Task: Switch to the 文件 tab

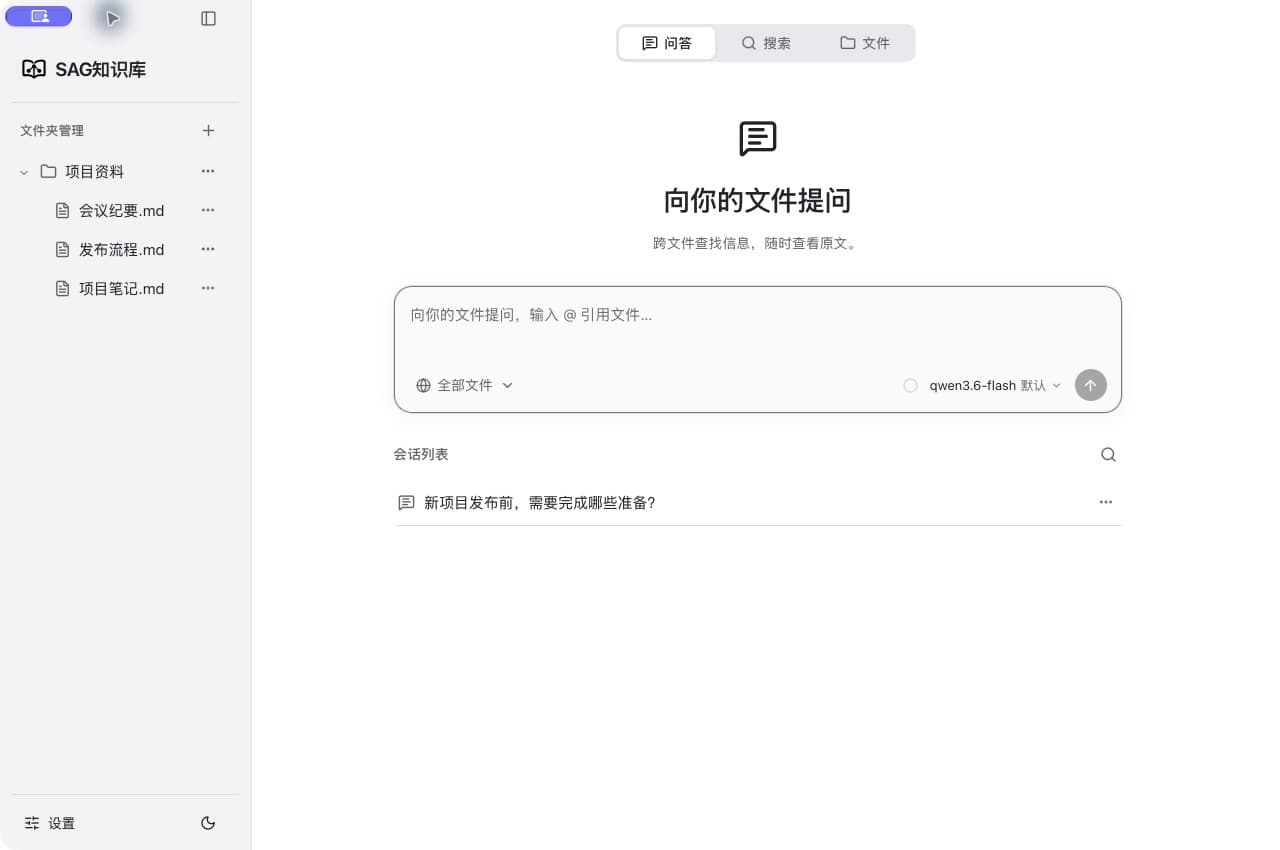Action: click(865, 43)
